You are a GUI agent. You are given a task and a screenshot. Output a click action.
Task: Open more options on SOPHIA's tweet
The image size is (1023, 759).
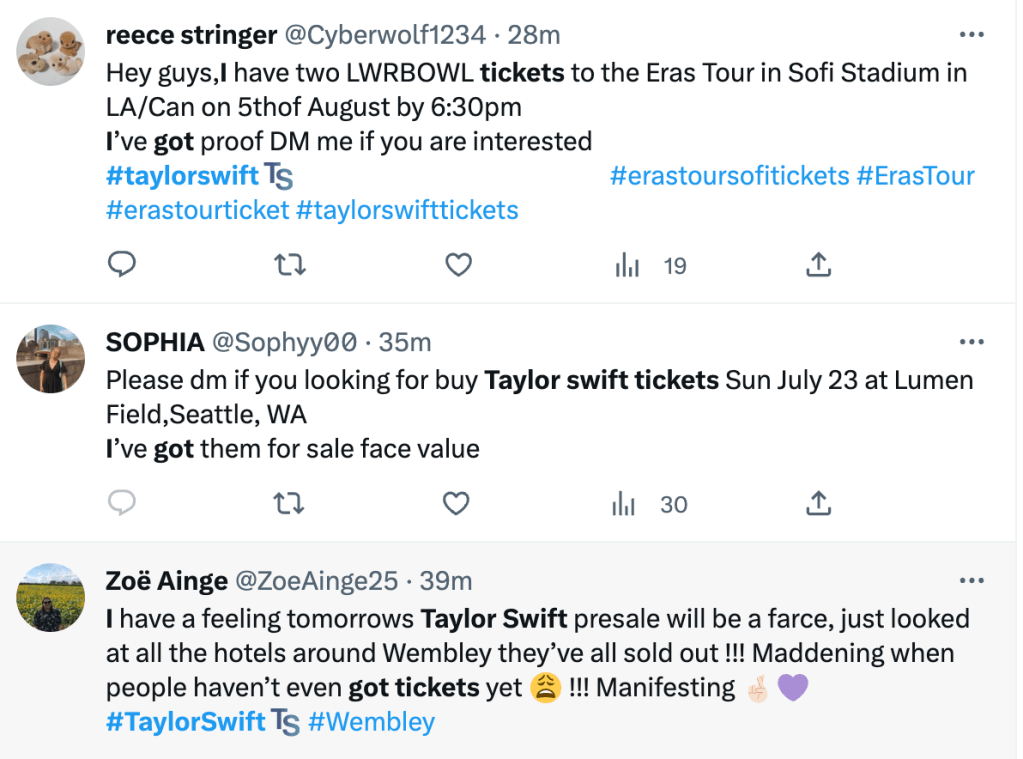[x=971, y=342]
